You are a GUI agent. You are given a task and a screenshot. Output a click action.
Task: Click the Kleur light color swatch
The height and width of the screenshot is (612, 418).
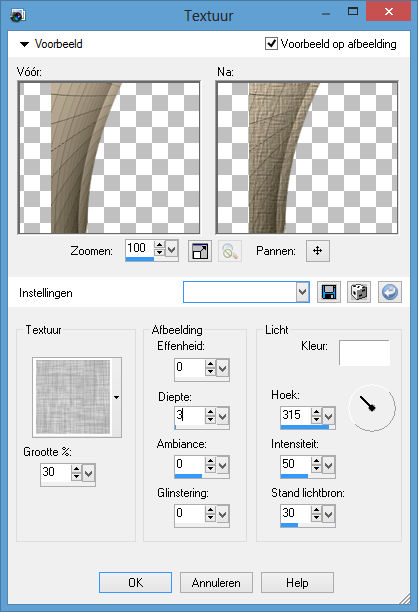[x=365, y=353]
